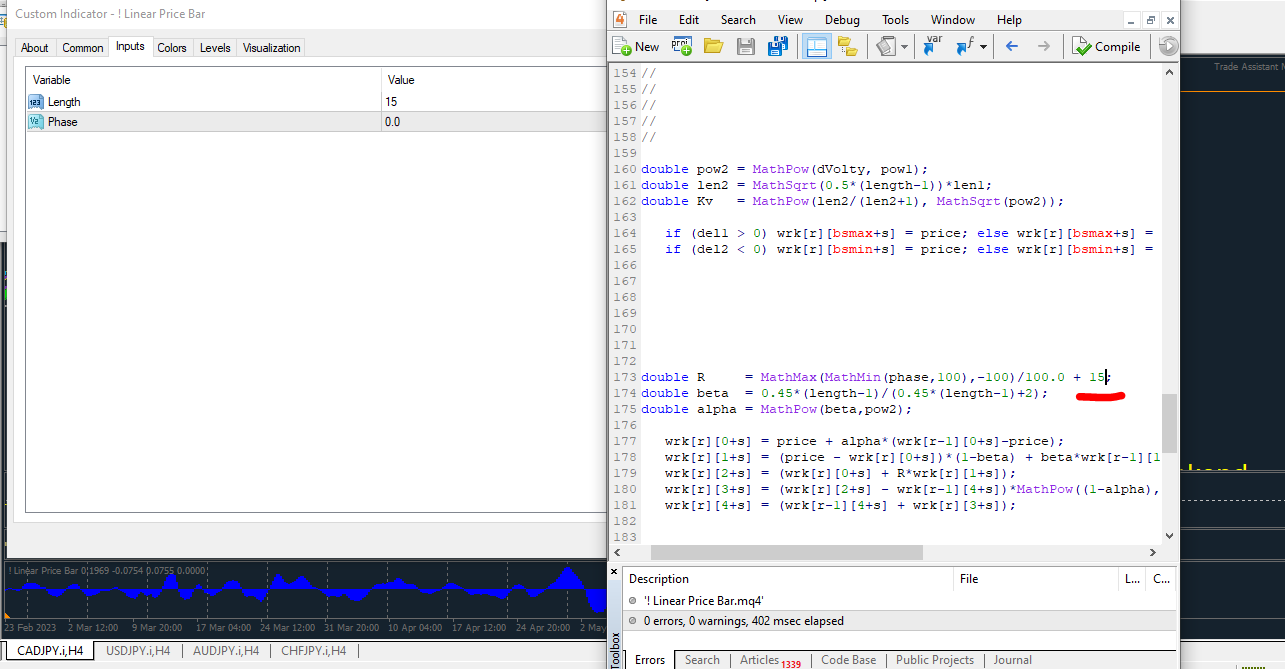
Task: Click the Toolbox folders icon
Action: [847, 46]
